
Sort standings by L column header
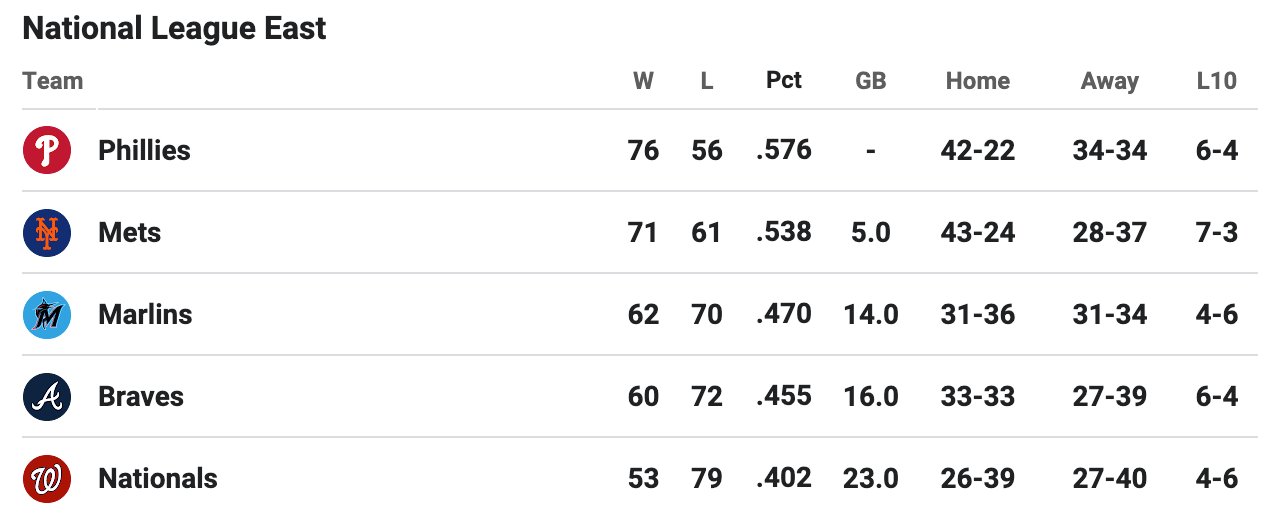coord(707,81)
